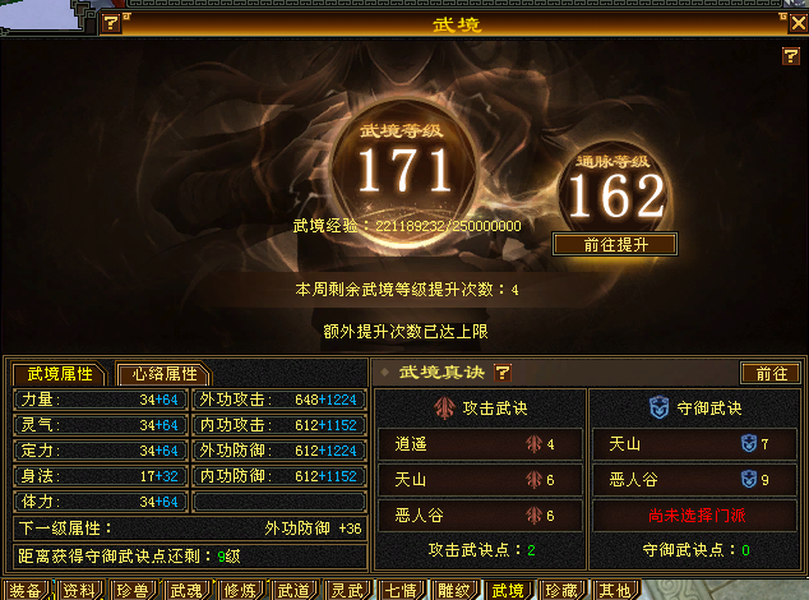
Task: Click the 外功攻击 stat row
Action: point(279,399)
